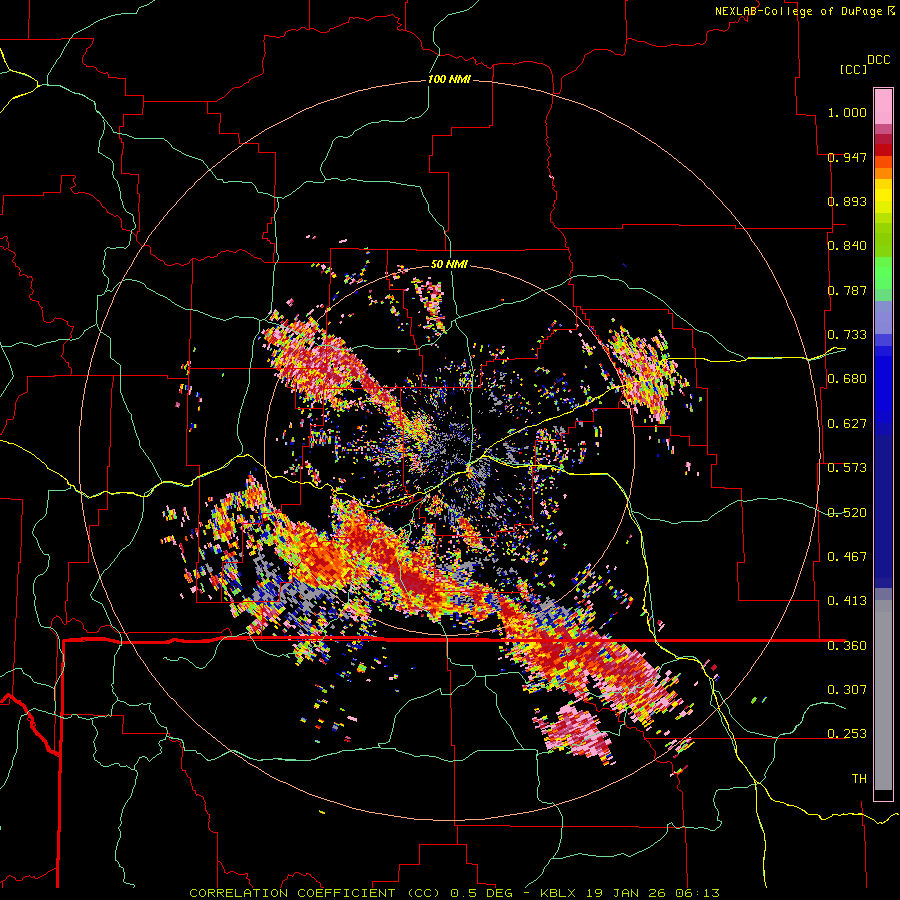This screenshot has height=900, width=900.
Task: Click the 0.467 scale value
Action: [847, 557]
